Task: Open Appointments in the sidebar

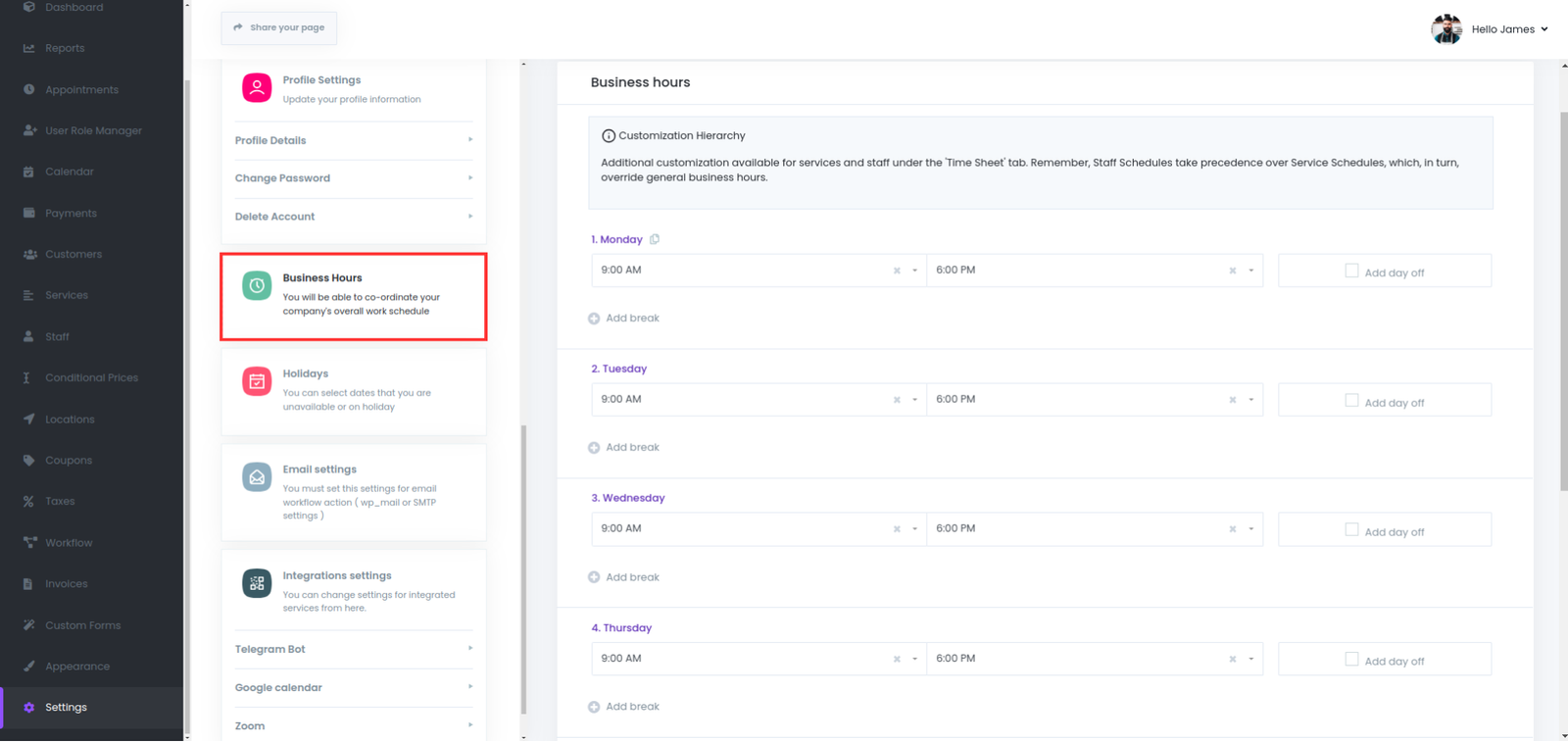Action: point(81,89)
